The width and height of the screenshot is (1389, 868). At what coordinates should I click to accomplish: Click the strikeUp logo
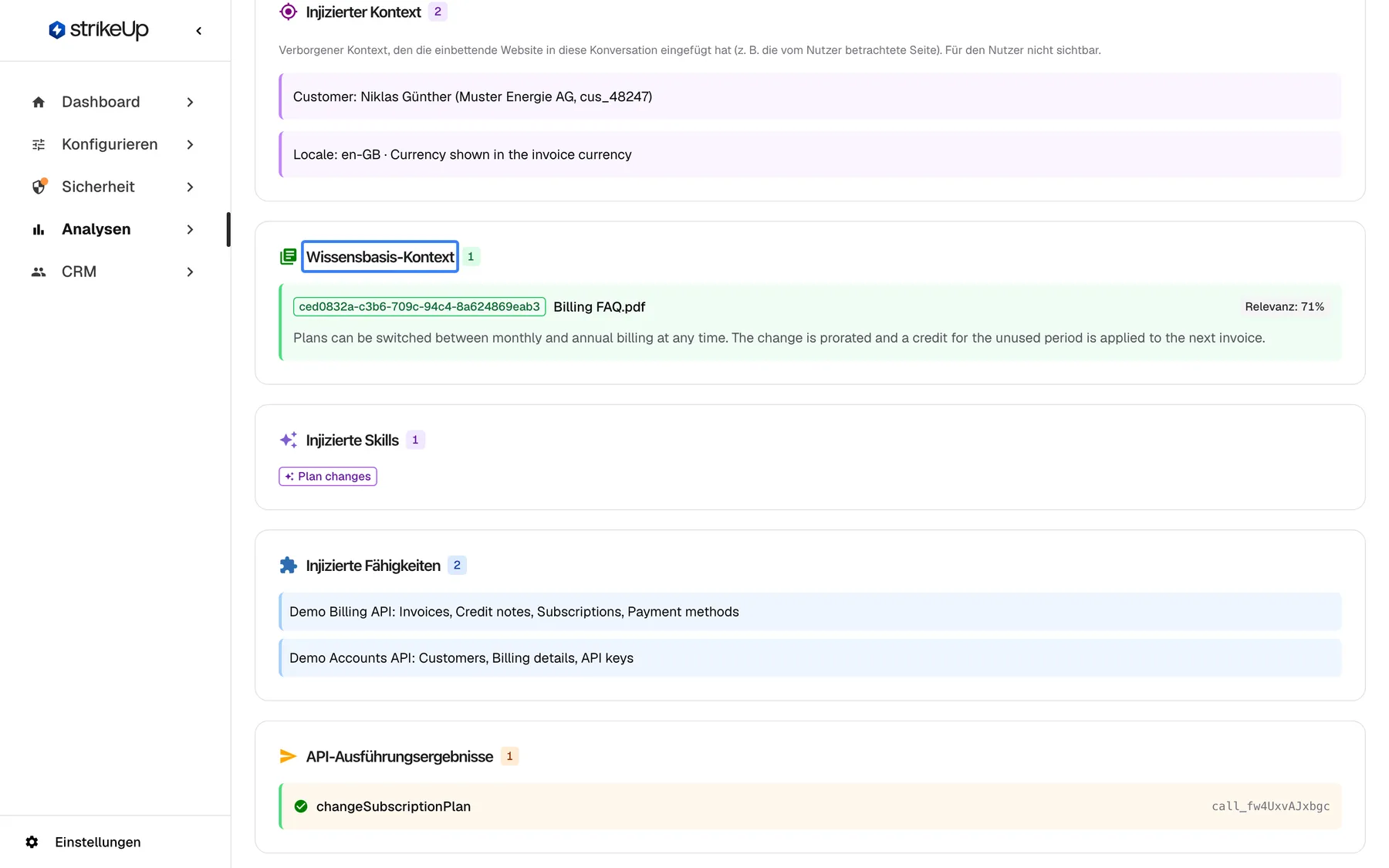tap(98, 30)
